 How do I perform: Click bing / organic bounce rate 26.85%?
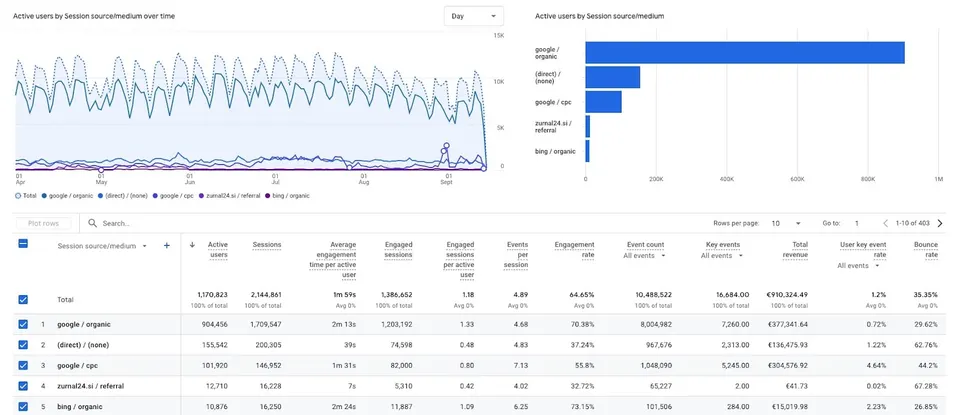point(926,406)
